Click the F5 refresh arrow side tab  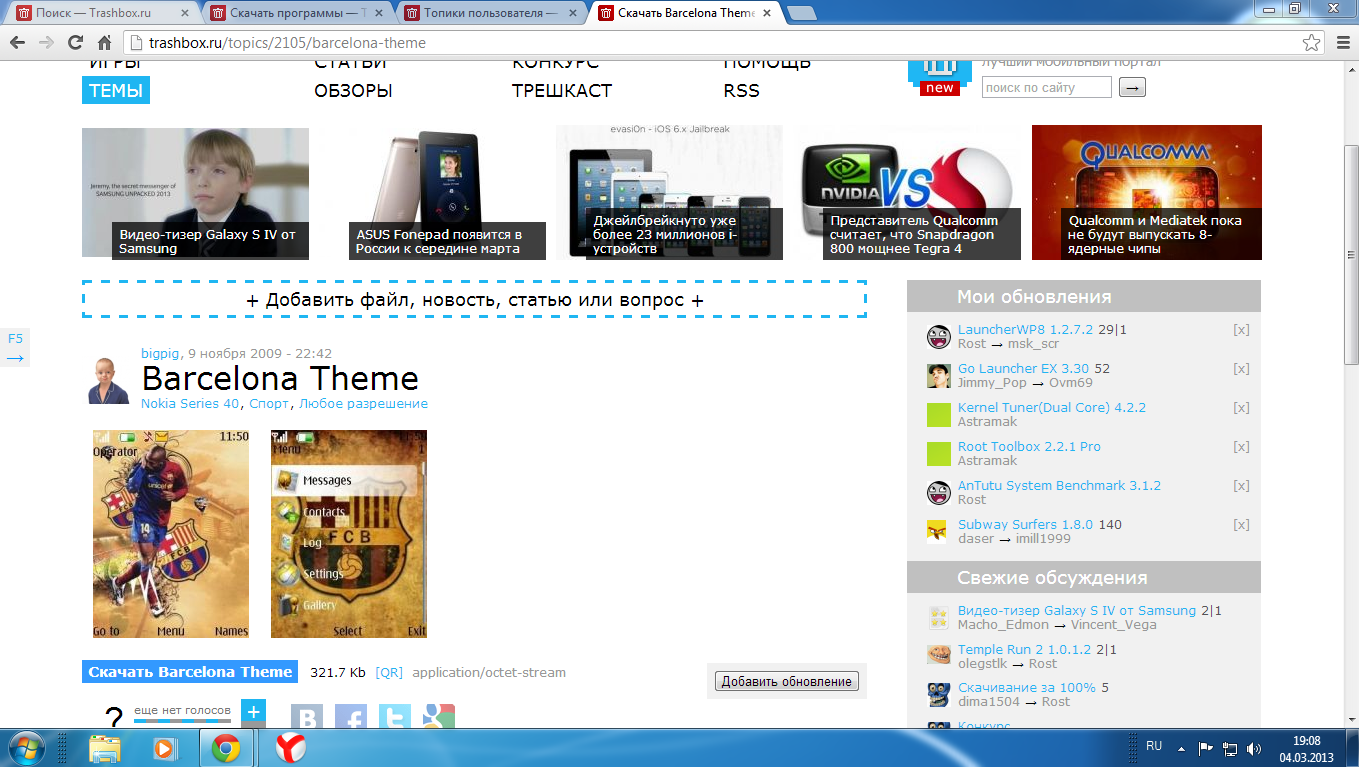[15, 348]
